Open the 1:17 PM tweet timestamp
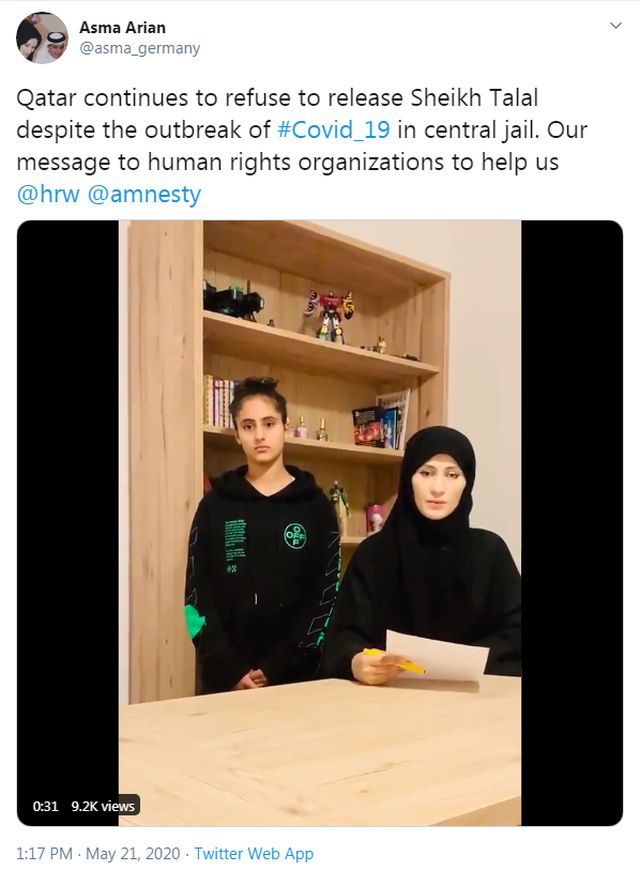This screenshot has width=640, height=871. point(44,853)
